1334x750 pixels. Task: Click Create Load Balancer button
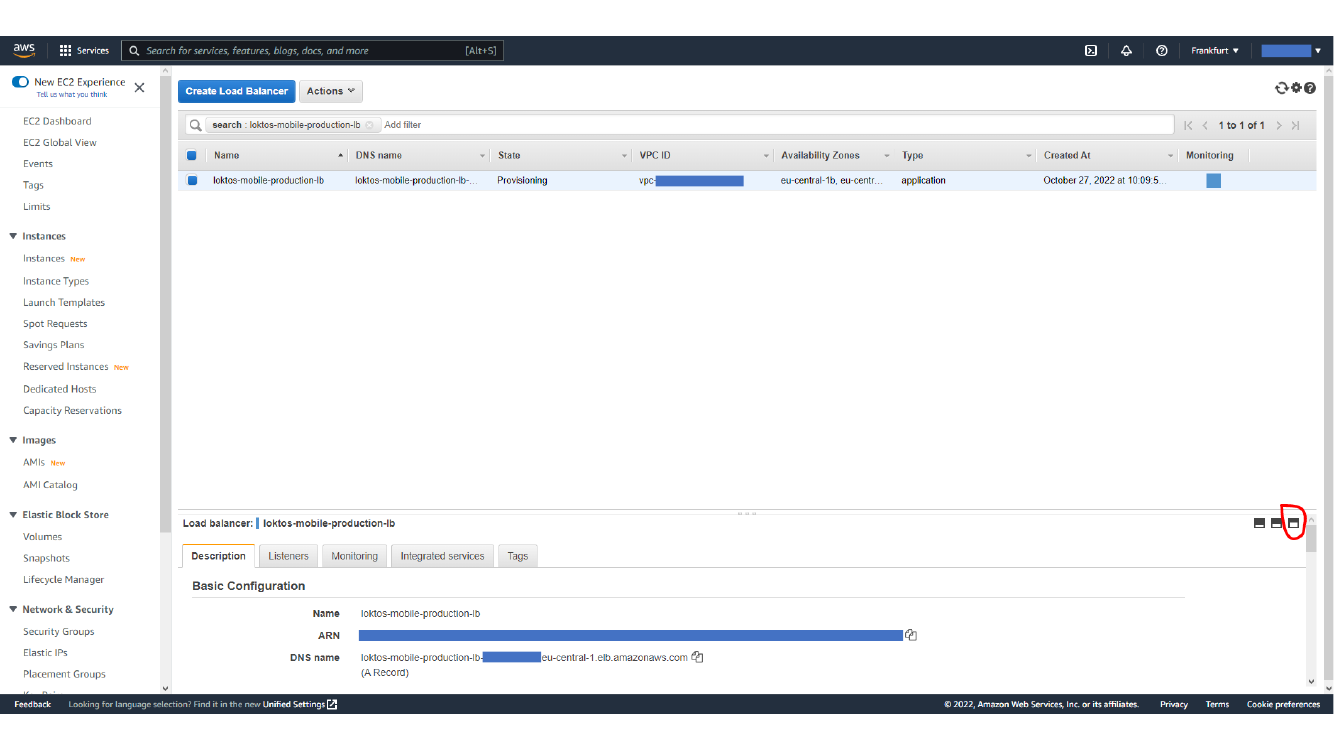click(x=237, y=91)
